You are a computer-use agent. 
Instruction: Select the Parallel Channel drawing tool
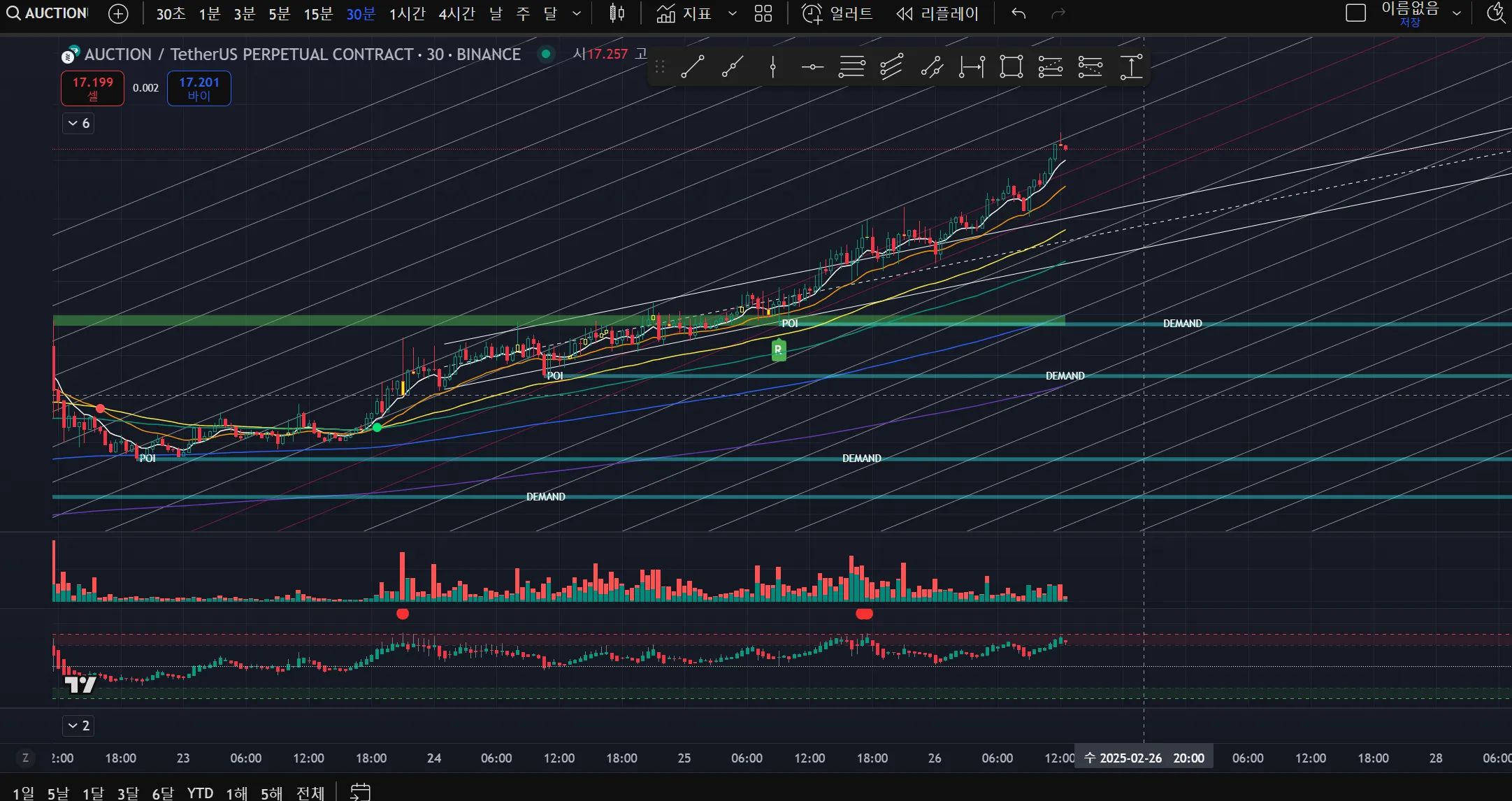[891, 67]
